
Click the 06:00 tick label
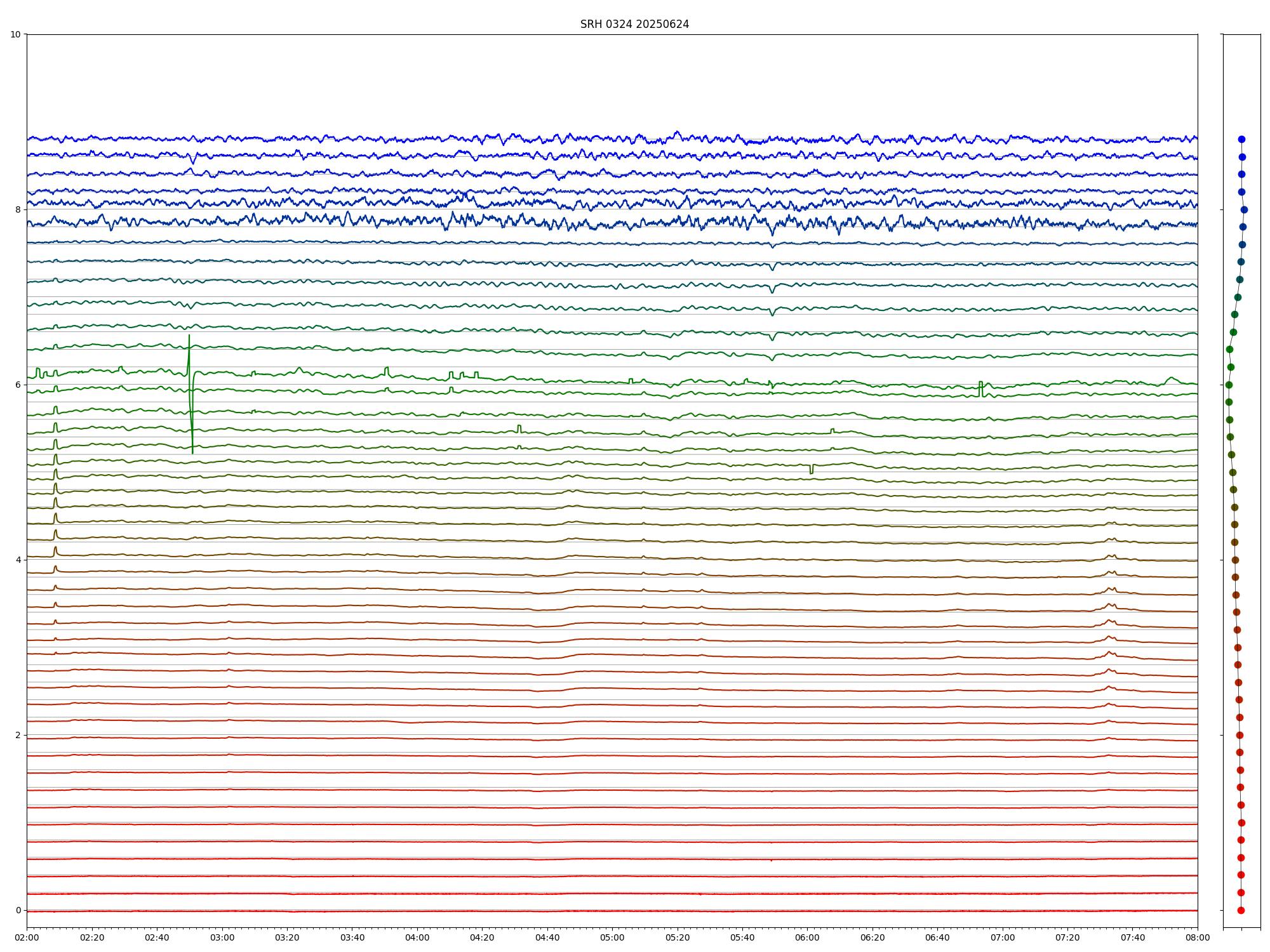[807, 937]
